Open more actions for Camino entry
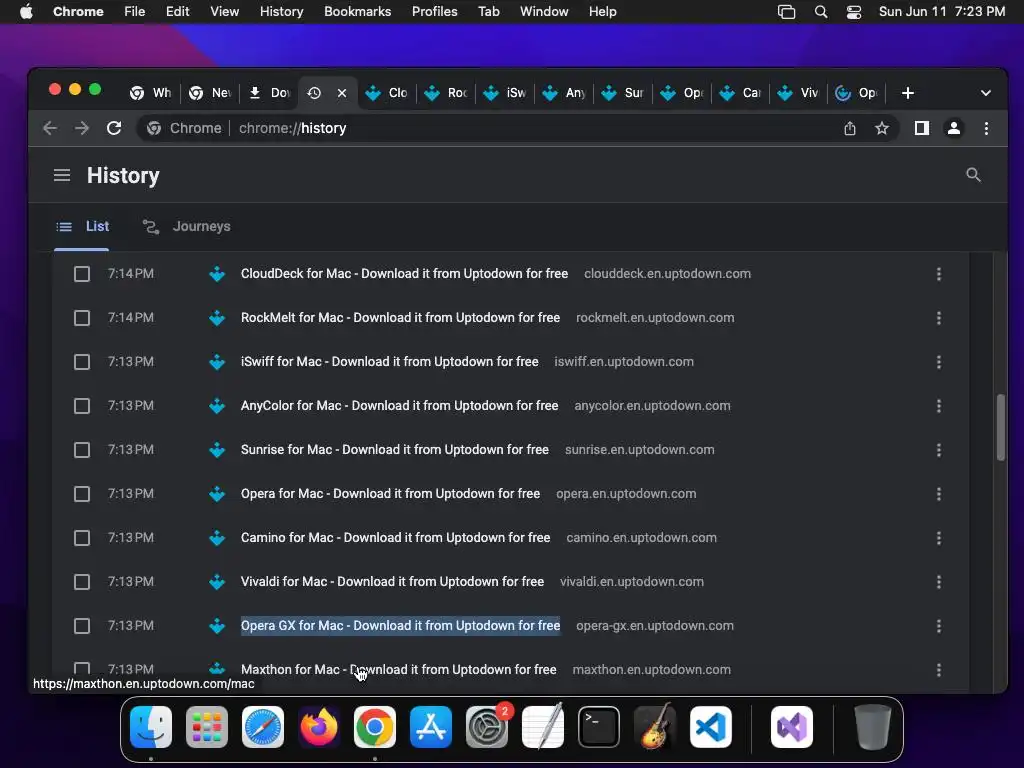The height and width of the screenshot is (768, 1024). click(938, 537)
